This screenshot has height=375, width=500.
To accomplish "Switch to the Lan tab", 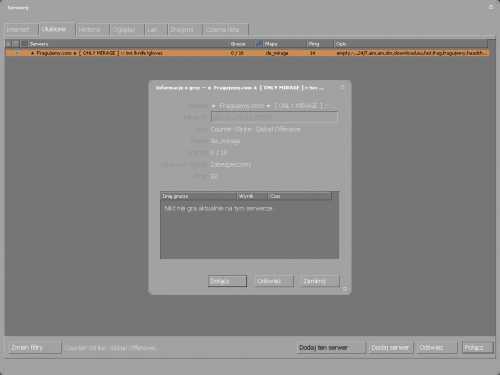I will click(x=156, y=30).
